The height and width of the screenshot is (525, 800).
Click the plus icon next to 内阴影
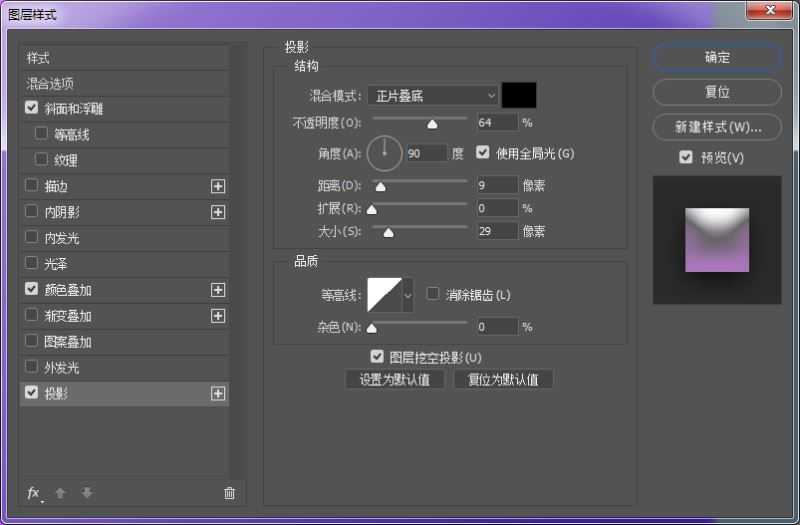tap(218, 212)
